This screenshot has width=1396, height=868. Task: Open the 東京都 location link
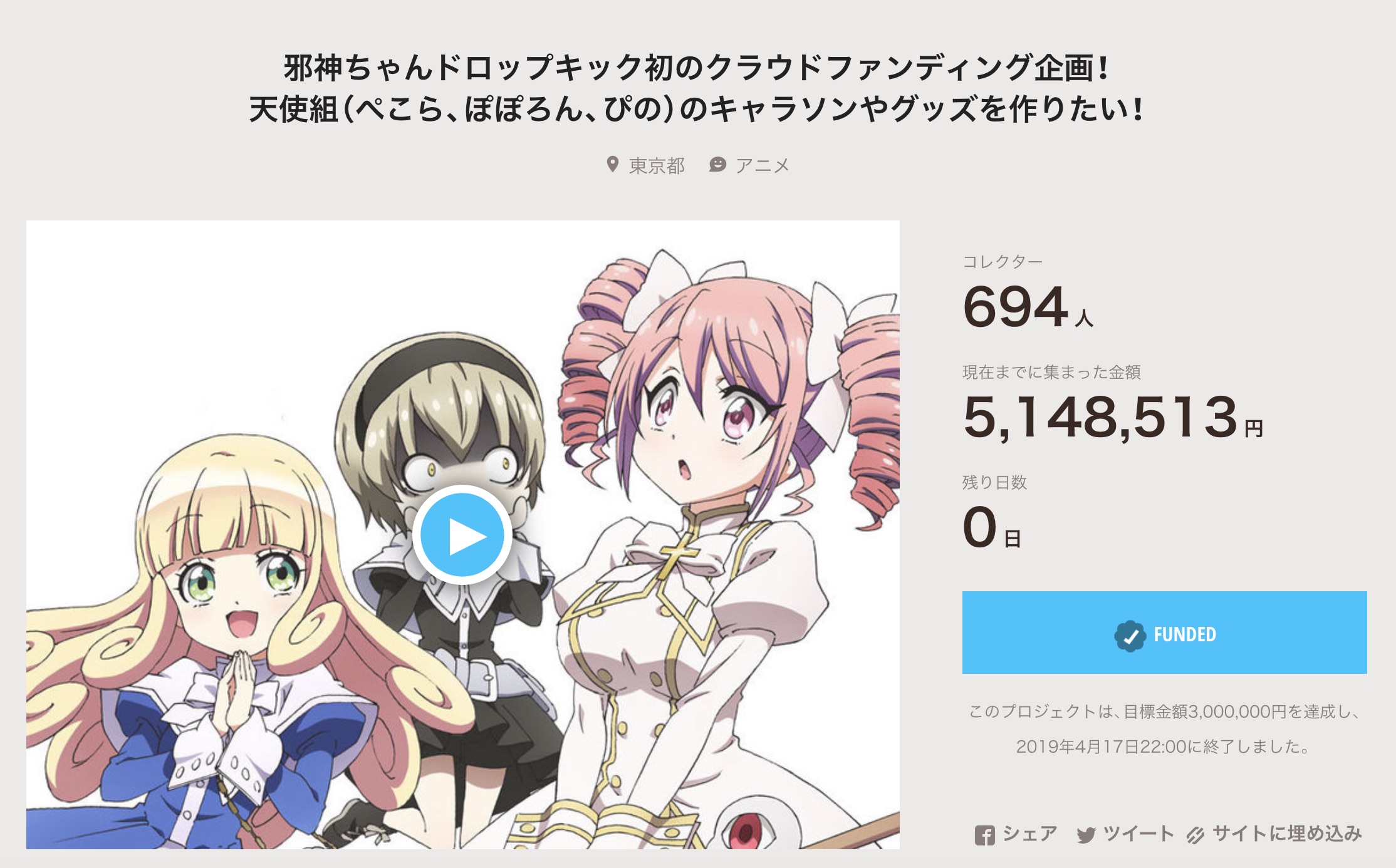point(657,165)
